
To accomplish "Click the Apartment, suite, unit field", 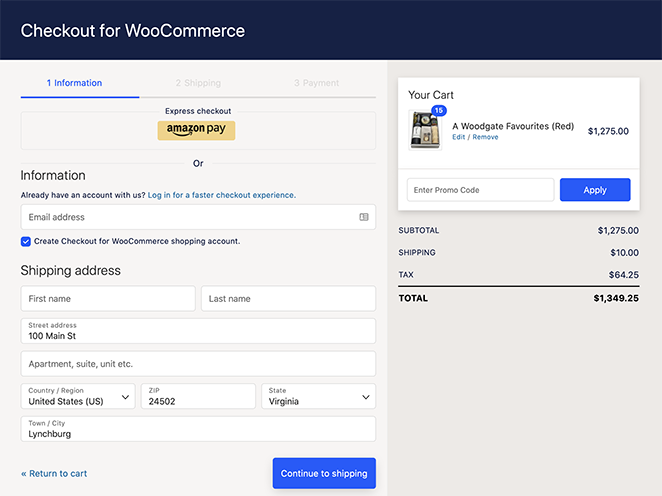I will pyautogui.click(x=198, y=364).
